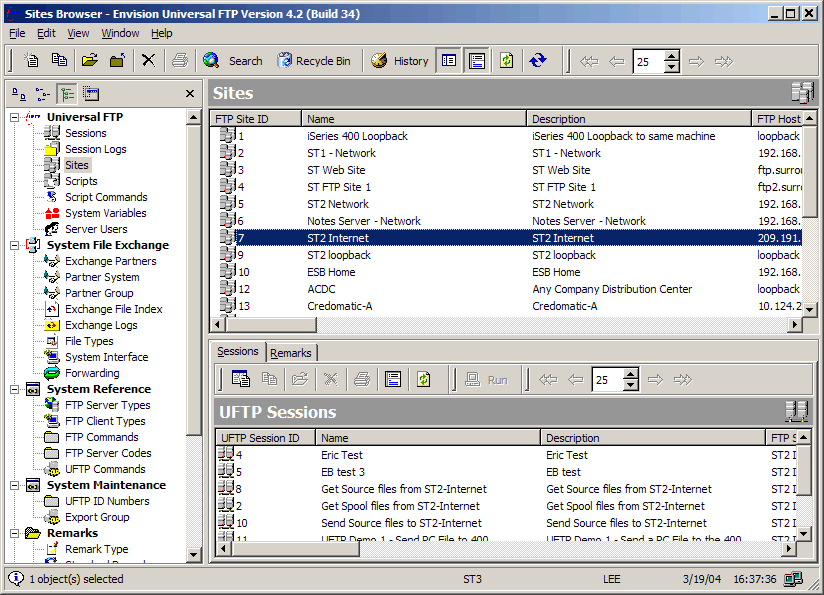Open the View menu
Viewport: 824px width, 595px height.
click(x=78, y=34)
